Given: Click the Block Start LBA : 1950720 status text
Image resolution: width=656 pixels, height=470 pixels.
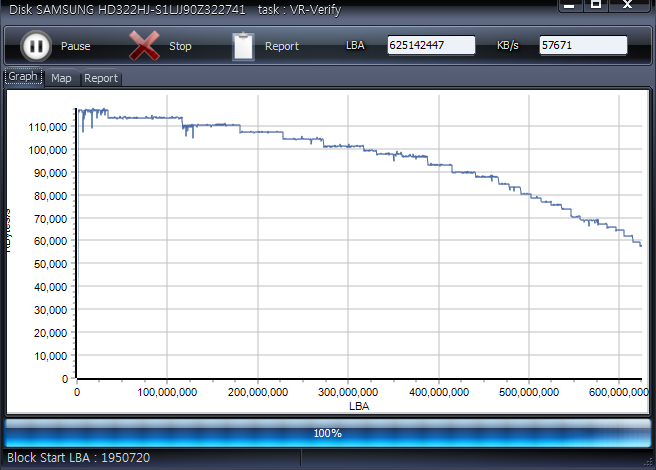Looking at the screenshot, I should pos(79,458).
